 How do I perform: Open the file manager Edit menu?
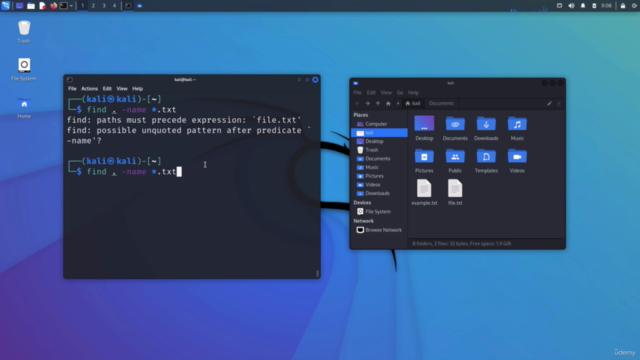[x=371, y=93]
